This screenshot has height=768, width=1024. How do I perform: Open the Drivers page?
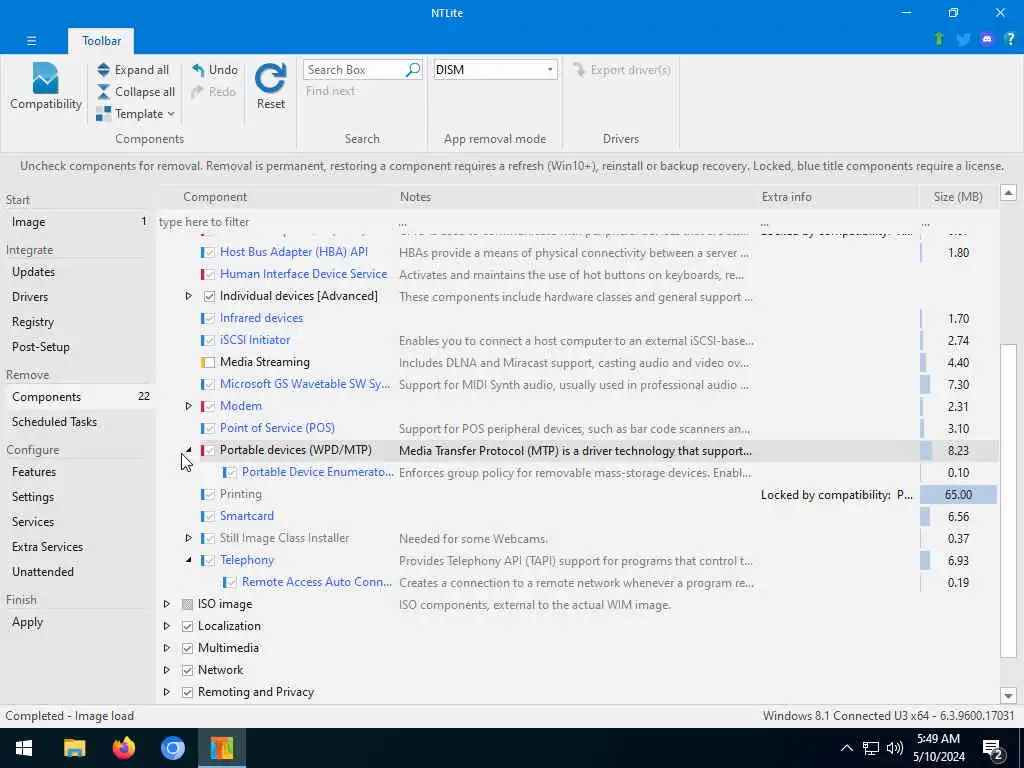(78, 296)
